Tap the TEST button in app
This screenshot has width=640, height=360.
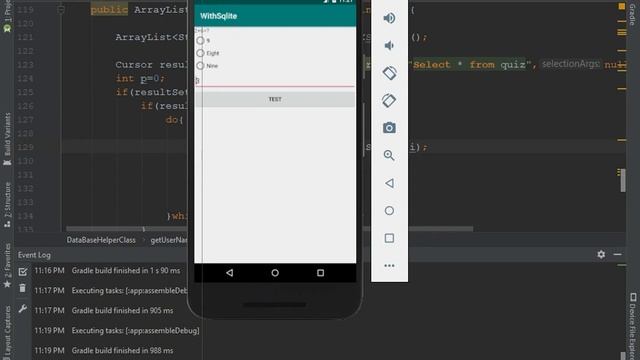click(275, 99)
